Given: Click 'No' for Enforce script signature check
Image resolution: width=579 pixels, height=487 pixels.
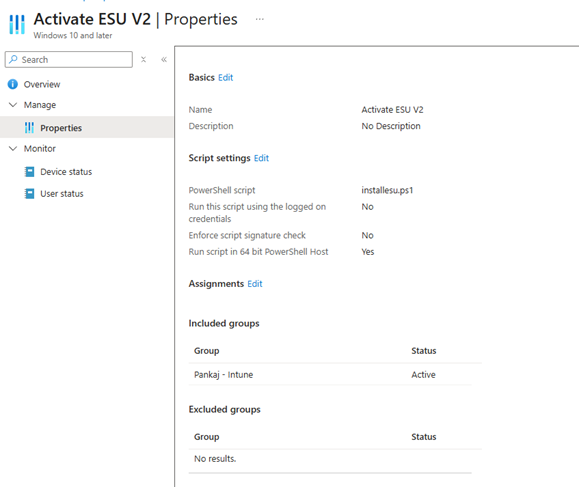Looking at the screenshot, I should [367, 235].
